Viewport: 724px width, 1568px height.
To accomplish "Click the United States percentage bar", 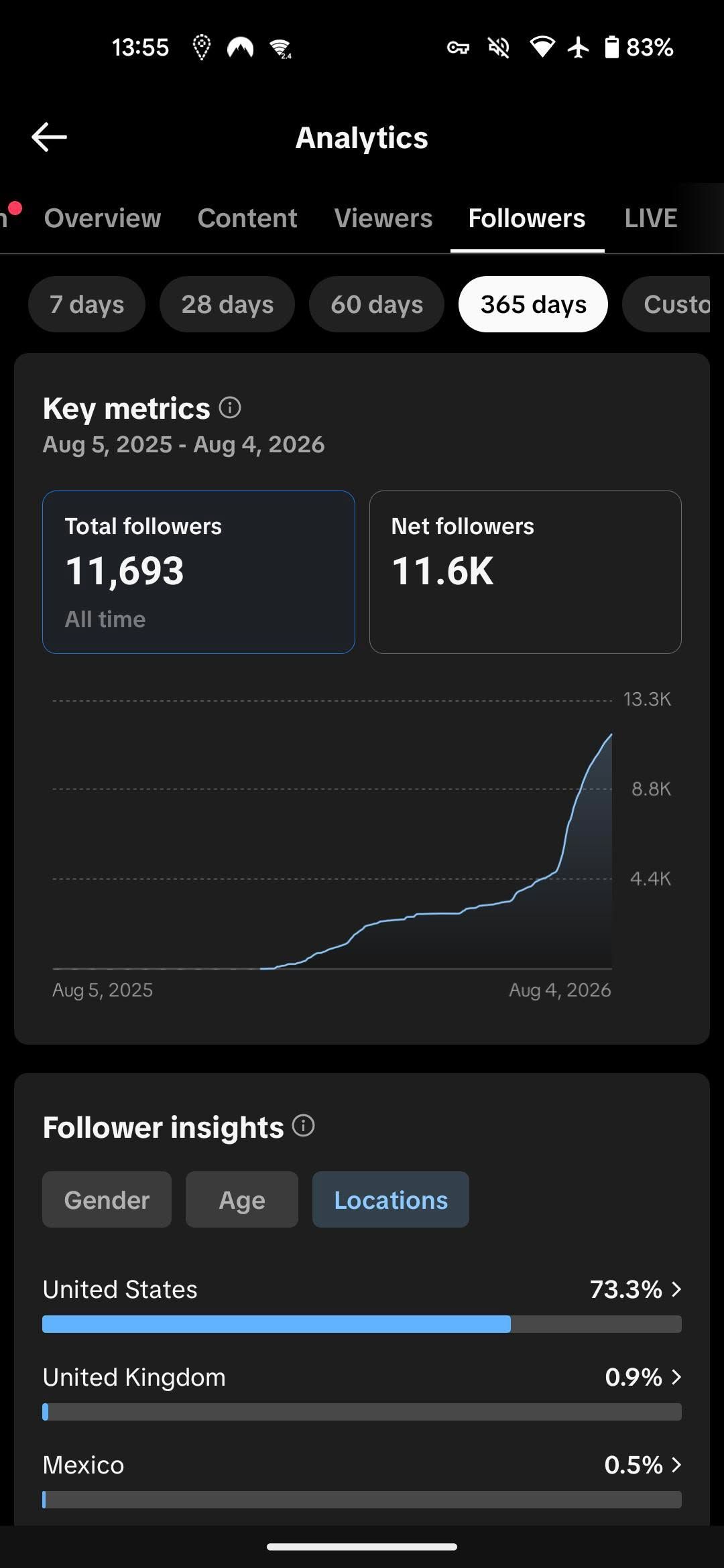I will pos(362,1324).
